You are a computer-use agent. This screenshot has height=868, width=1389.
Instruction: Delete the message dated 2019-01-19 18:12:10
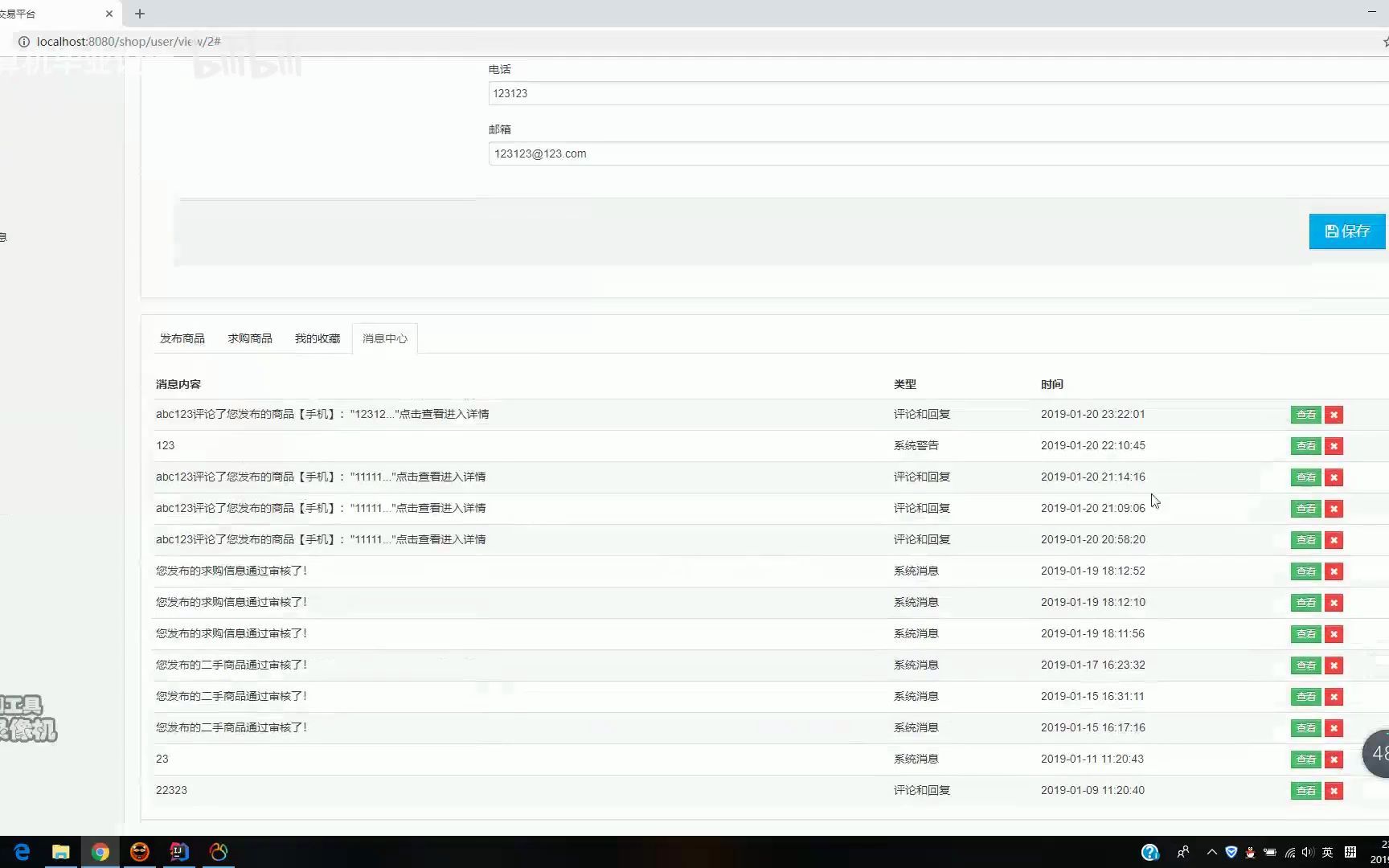pos(1334,603)
